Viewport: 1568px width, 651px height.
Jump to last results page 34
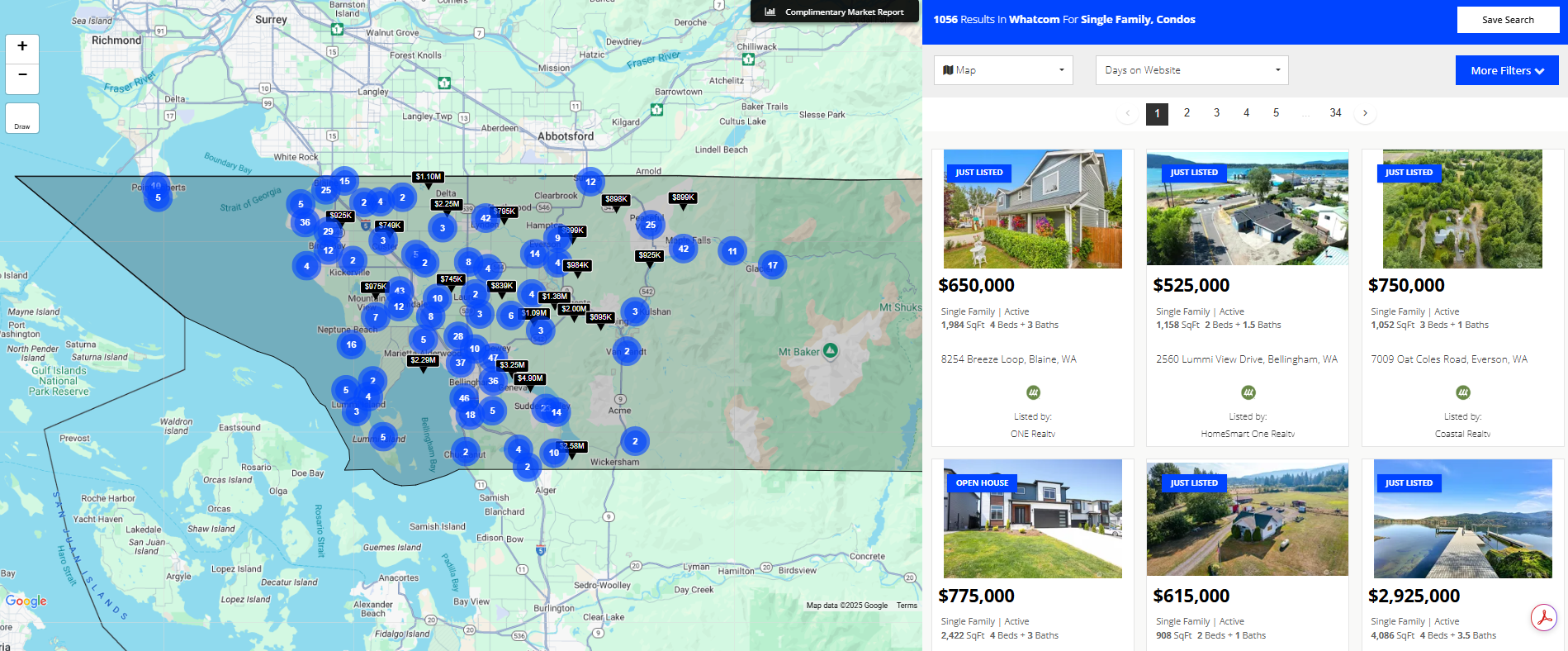[1335, 113]
